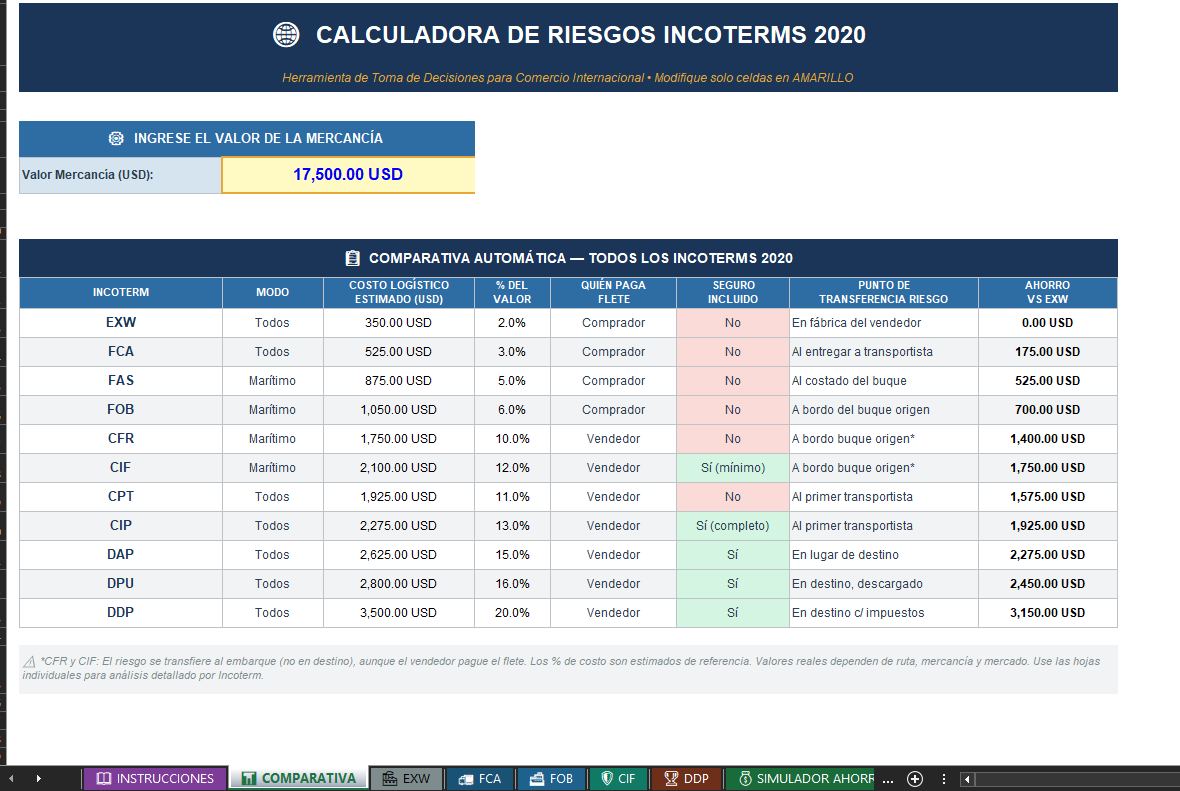Click the factory icon on the EXW tab
1180x791 pixels.
click(x=388, y=778)
